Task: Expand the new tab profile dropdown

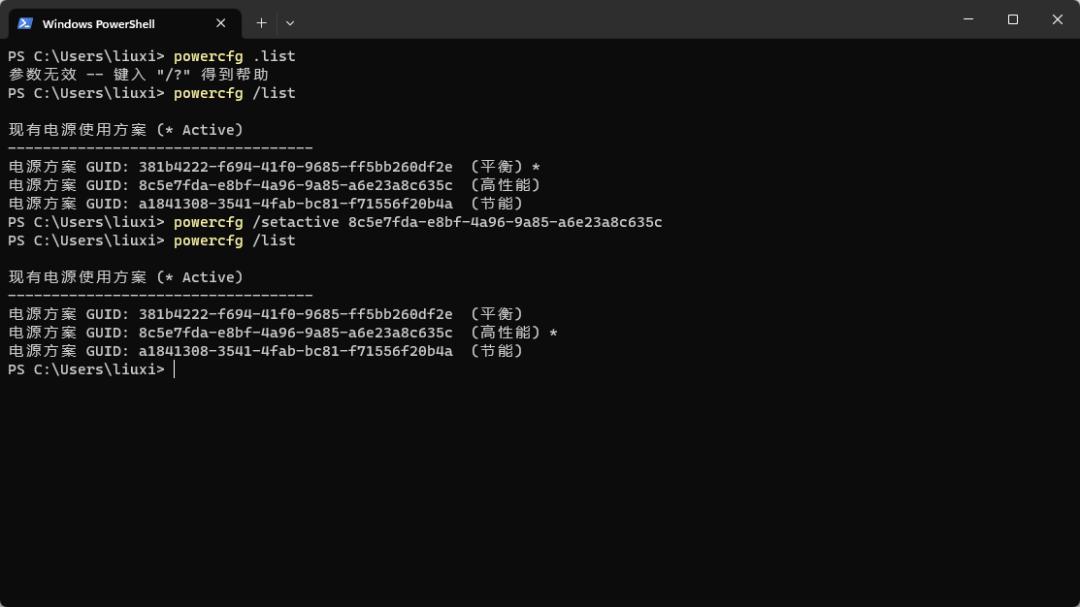Action: pos(290,23)
